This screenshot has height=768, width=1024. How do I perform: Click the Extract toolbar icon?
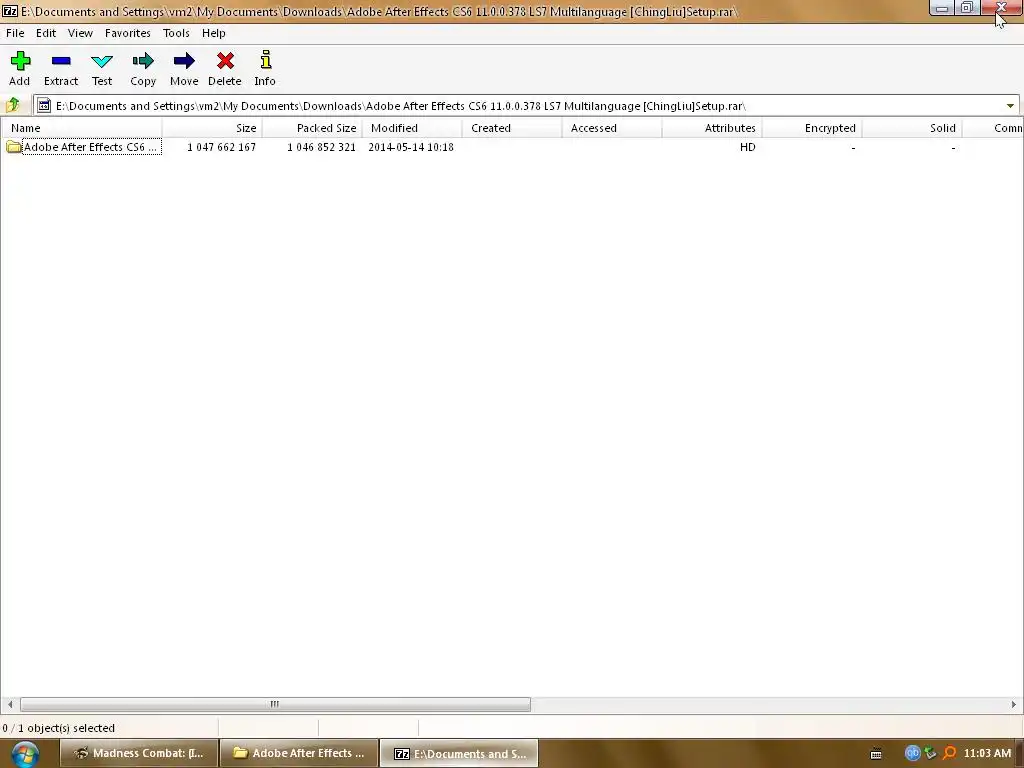click(x=61, y=61)
